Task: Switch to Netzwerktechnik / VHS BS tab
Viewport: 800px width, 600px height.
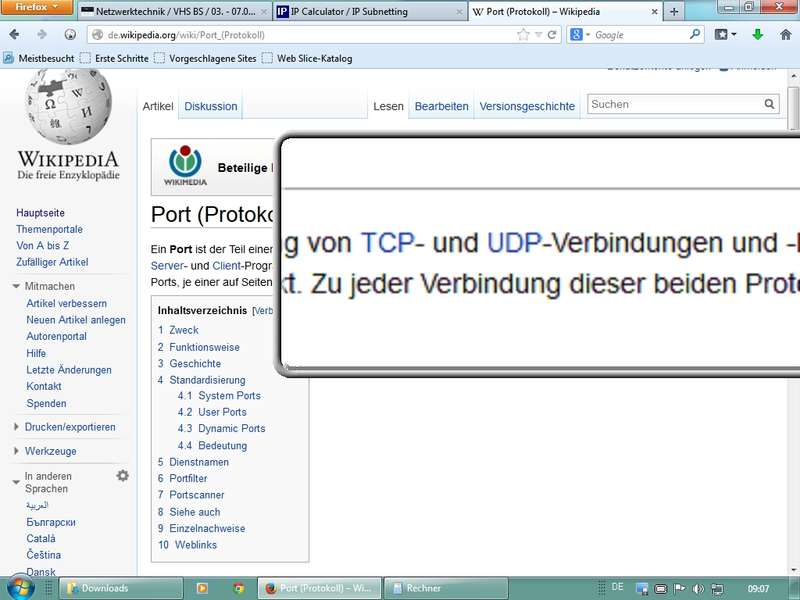Action: pyautogui.click(x=175, y=11)
